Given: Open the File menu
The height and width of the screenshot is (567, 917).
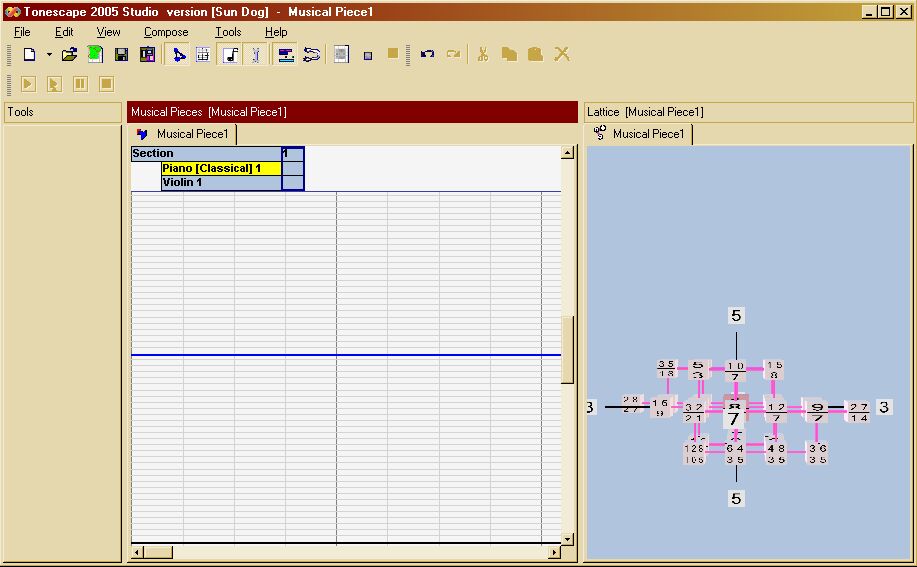Looking at the screenshot, I should [22, 32].
